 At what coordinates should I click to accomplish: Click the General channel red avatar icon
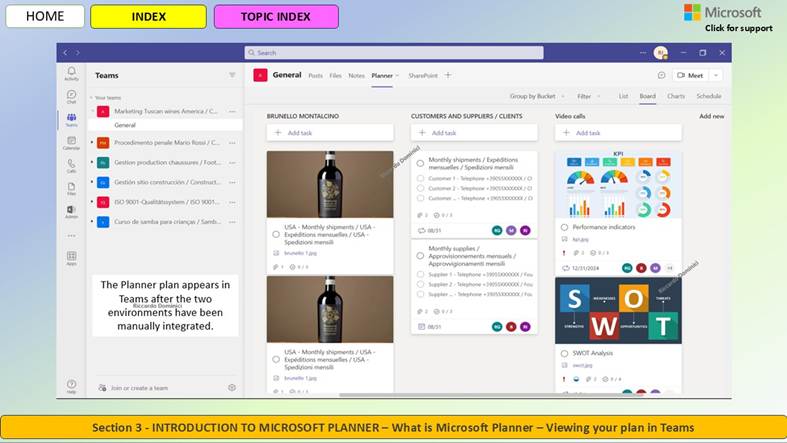click(260, 75)
